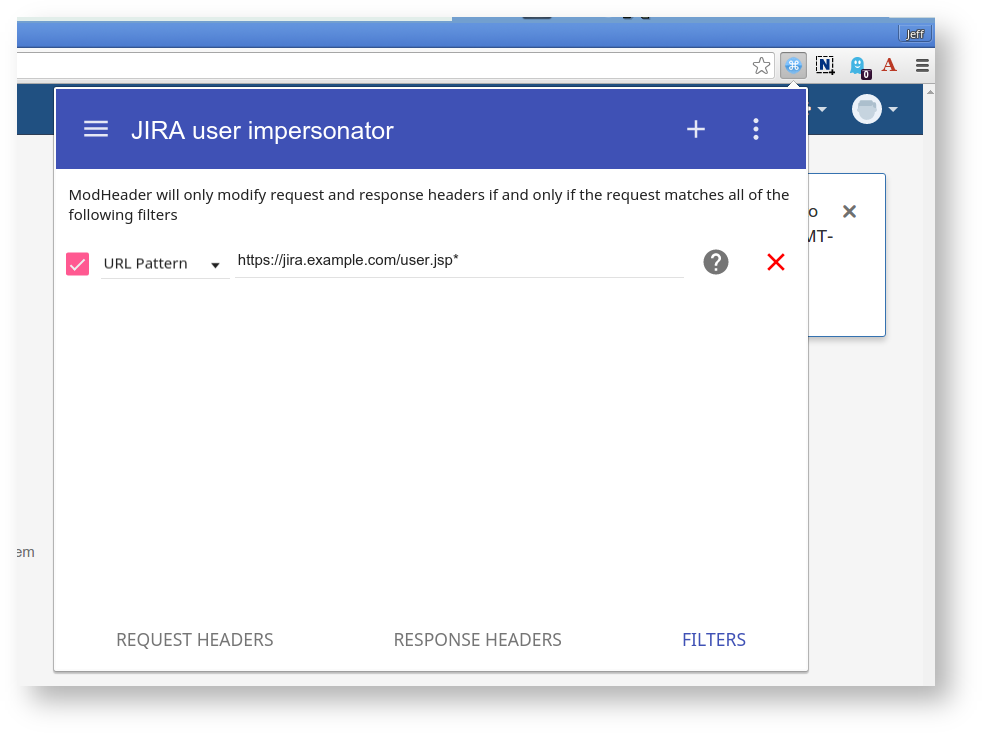
Task: Click the plus icon to add a filter
Action: pyautogui.click(x=696, y=129)
